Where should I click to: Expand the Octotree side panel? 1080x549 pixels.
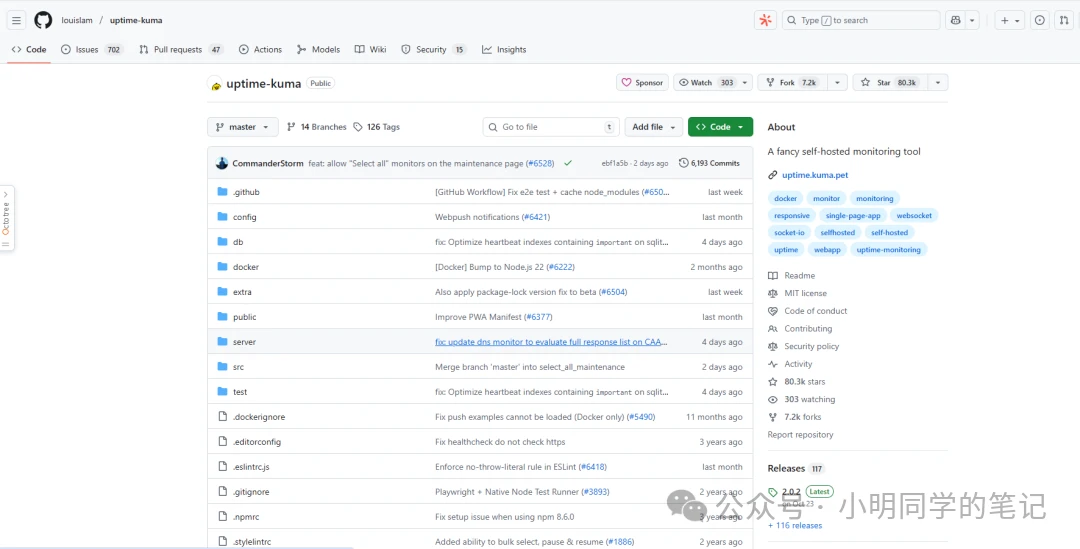click(x=6, y=217)
